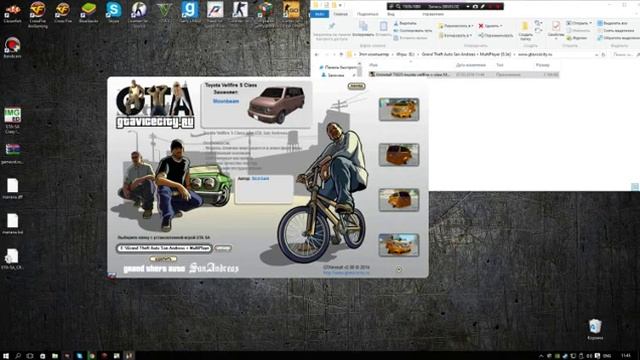Expand the Move to dropdown in ribbon
Image resolution: width=640 pixels, height=360 pixels.
pos(472,26)
